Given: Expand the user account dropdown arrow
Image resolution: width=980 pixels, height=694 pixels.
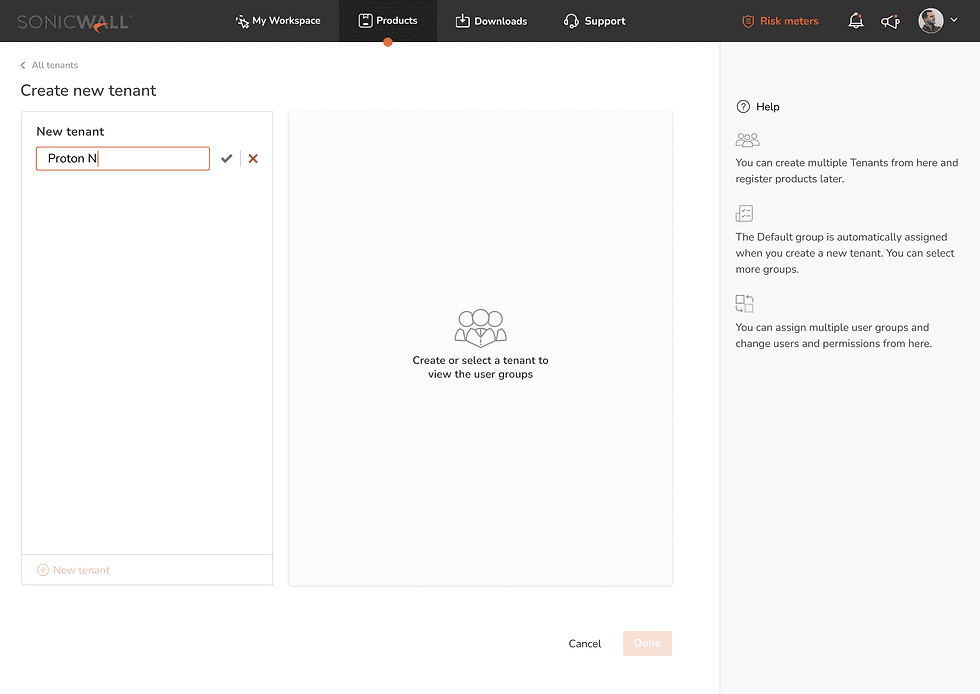Looking at the screenshot, I should pyautogui.click(x=954, y=20).
